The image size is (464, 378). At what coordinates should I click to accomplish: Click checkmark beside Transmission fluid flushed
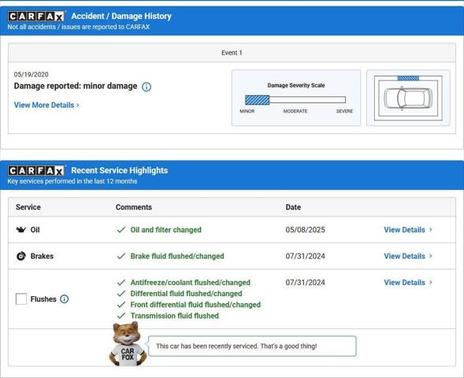point(121,315)
